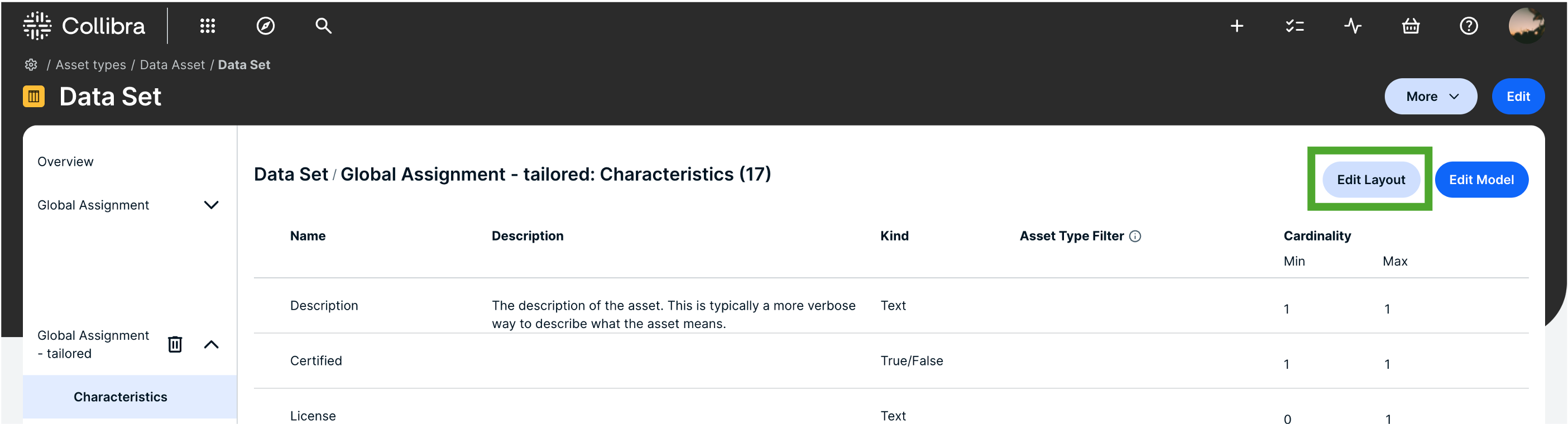The width and height of the screenshot is (1568, 424).
Task: Open the apps grid menu icon
Action: coord(208,26)
